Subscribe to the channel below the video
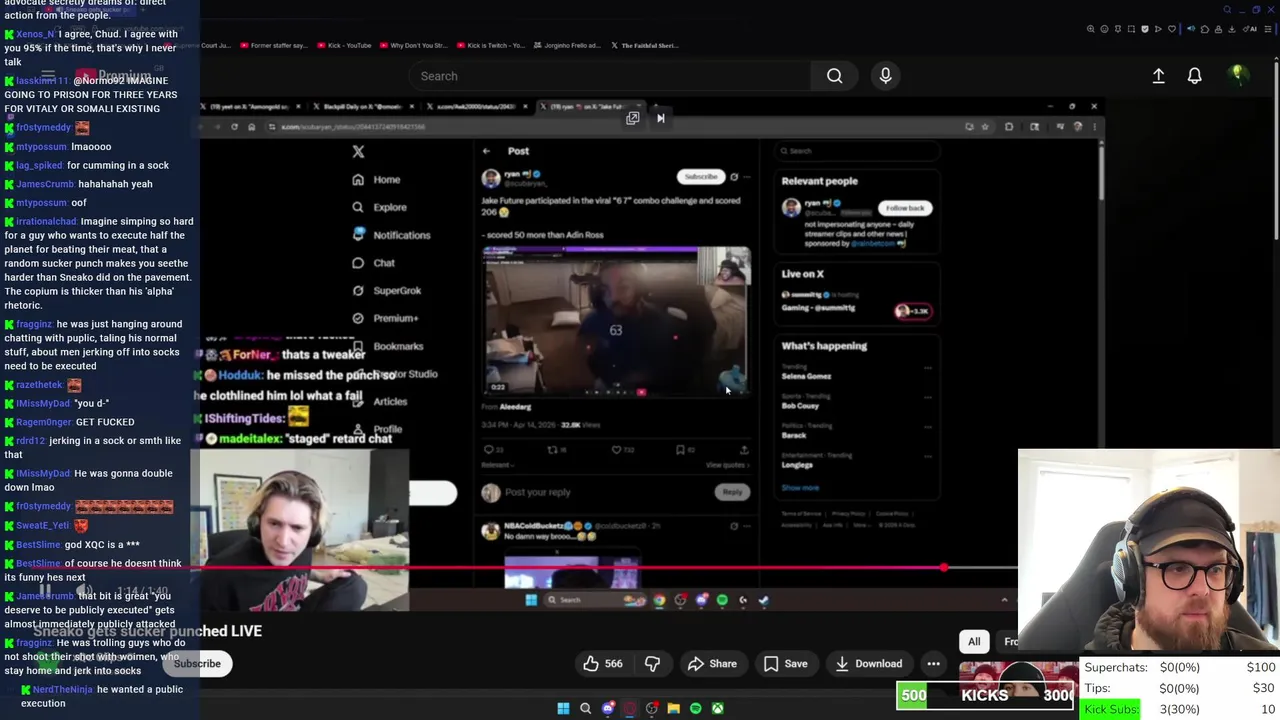The width and height of the screenshot is (1280, 720). click(197, 664)
